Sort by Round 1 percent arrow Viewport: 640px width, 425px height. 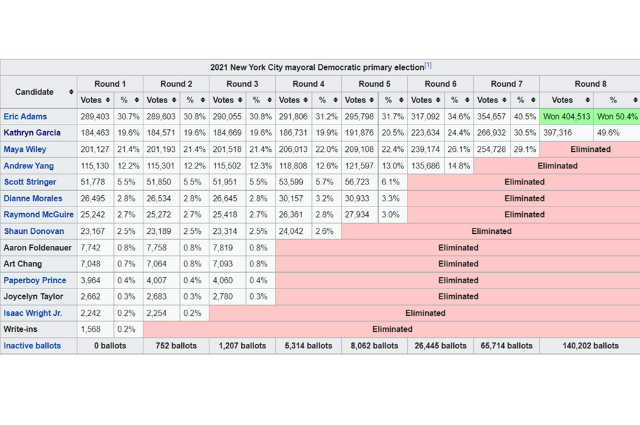137,100
